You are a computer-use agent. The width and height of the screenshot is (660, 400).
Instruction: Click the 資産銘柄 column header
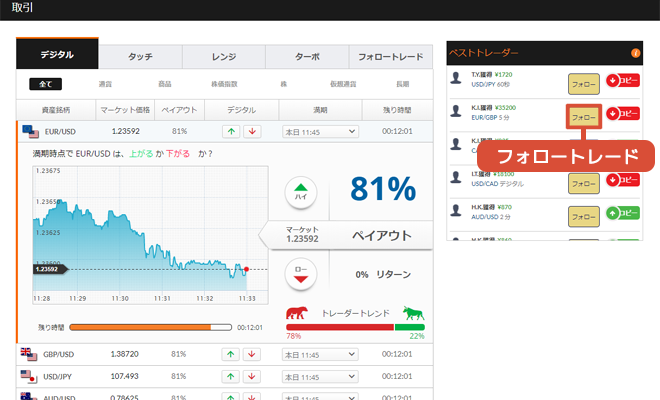pyautogui.click(x=56, y=110)
